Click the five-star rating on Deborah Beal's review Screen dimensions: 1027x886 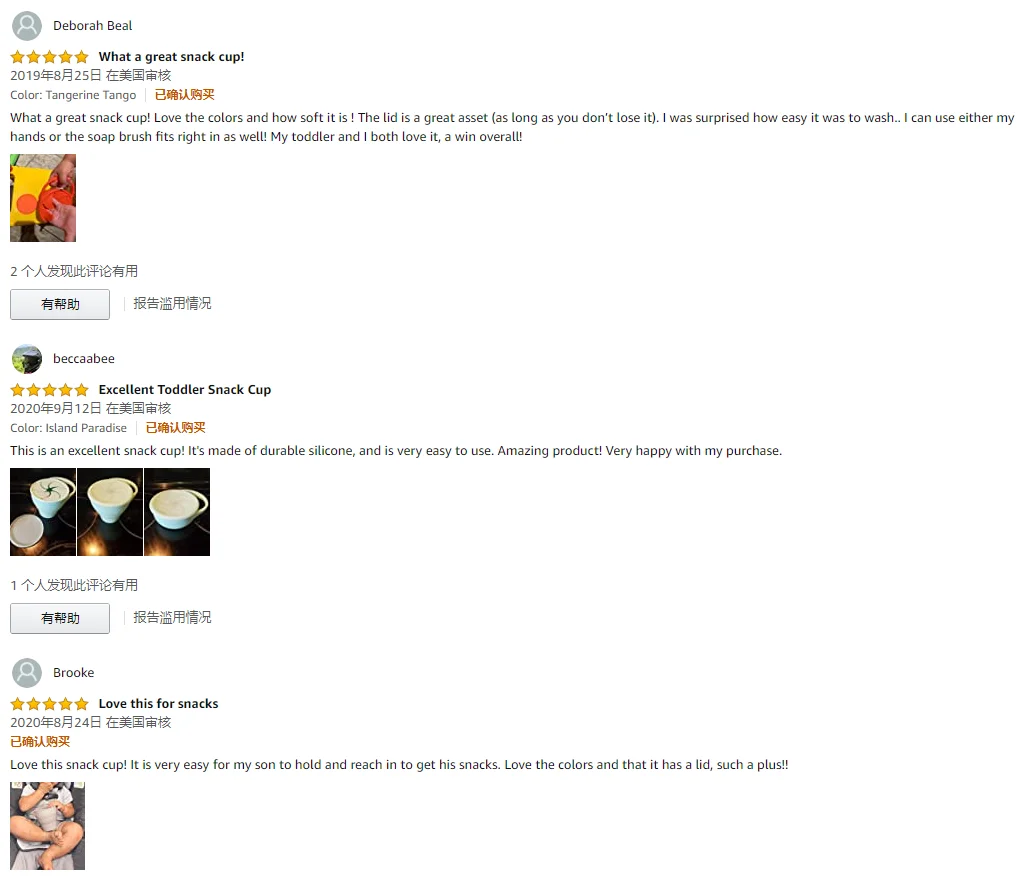coord(49,57)
